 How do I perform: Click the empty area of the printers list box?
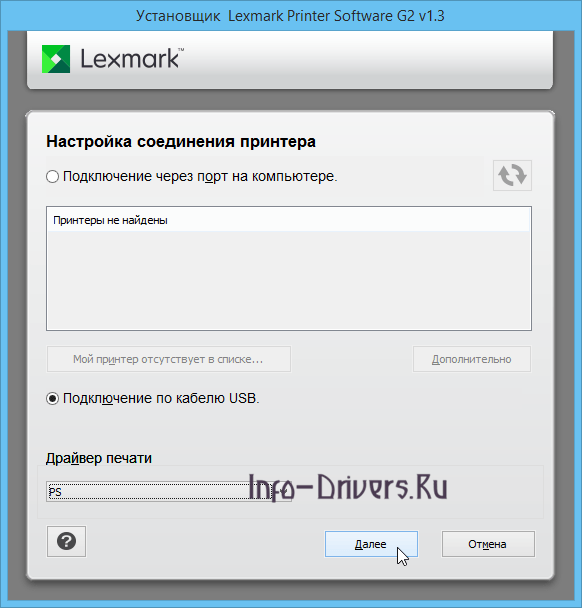pos(288,280)
